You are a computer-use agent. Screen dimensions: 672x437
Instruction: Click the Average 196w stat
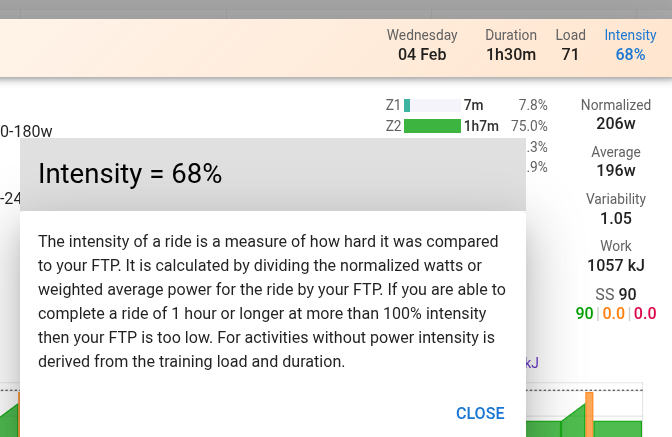point(616,162)
